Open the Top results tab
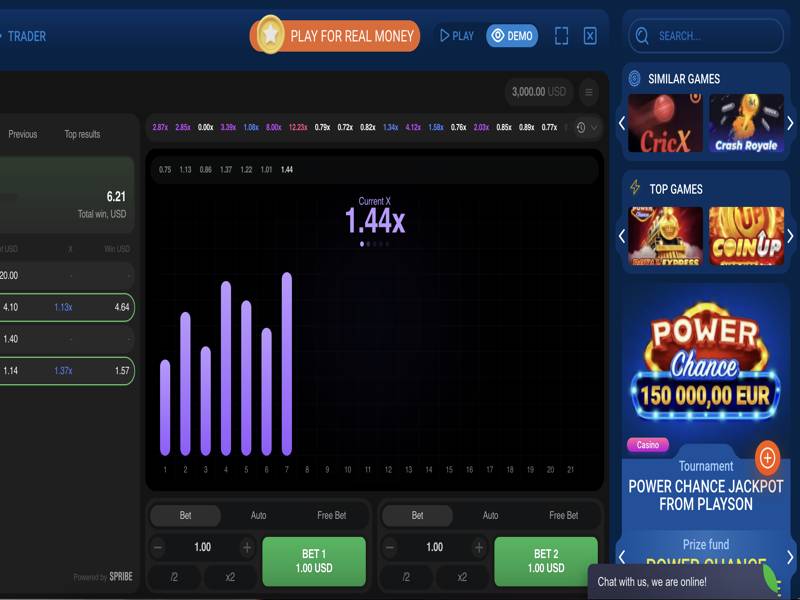The image size is (800, 600). click(82, 134)
